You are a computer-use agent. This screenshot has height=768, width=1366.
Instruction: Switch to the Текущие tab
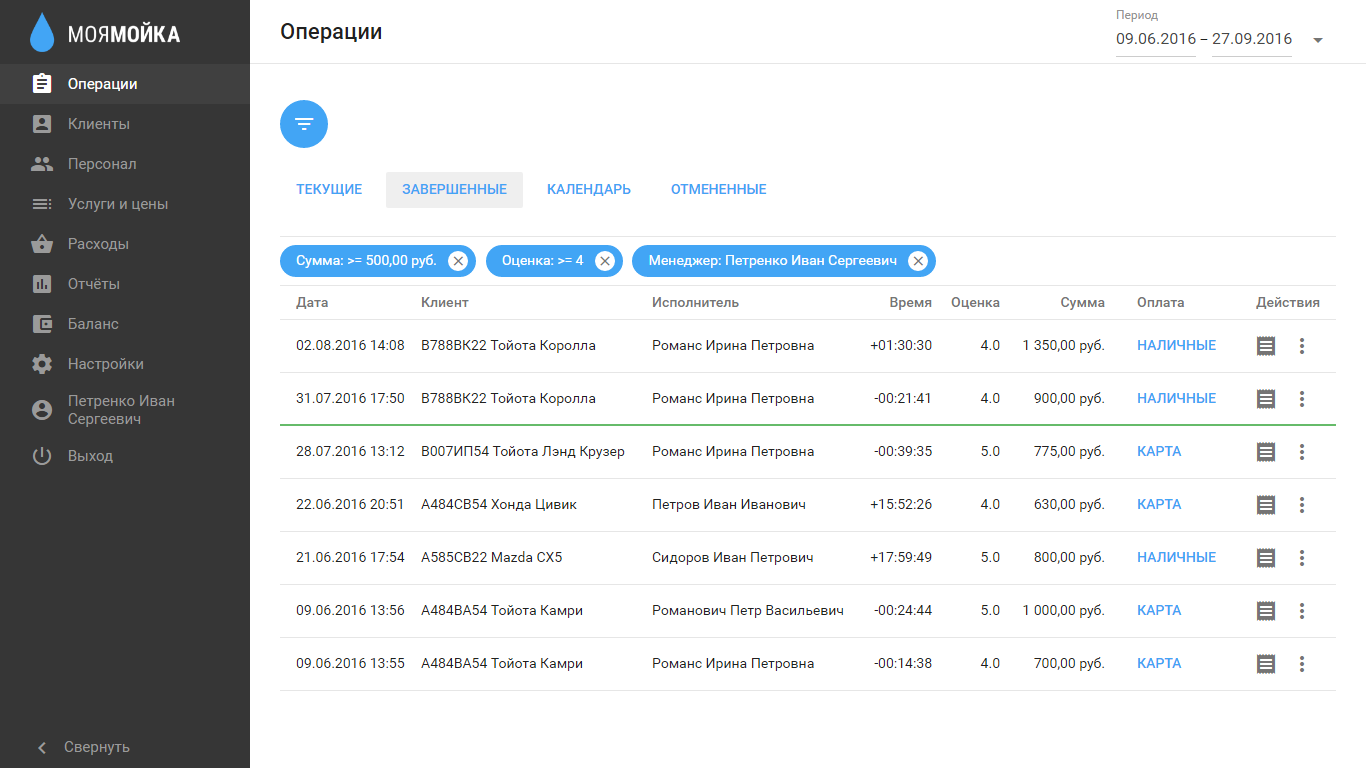tap(329, 189)
